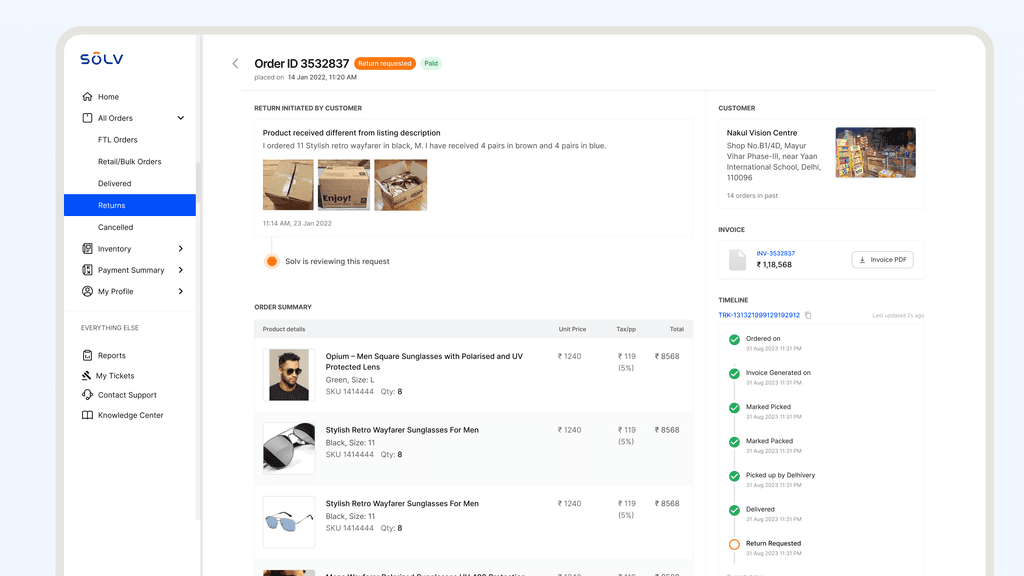
Task: Expand the Payment Summary submenu arrow
Action: pos(181,270)
